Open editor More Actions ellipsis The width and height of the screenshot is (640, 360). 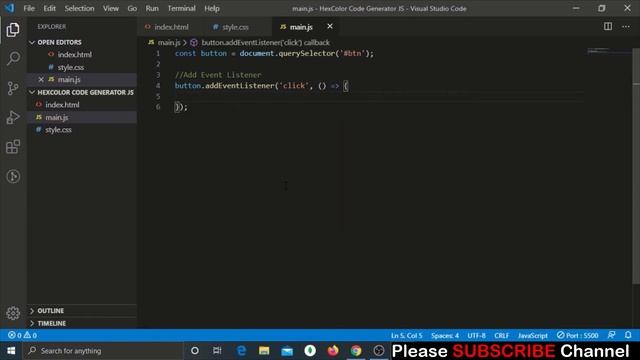pyautogui.click(x=626, y=27)
